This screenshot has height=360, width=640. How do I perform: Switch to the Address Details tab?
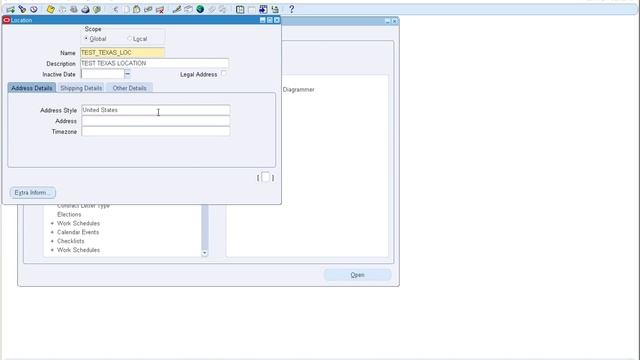coord(32,88)
